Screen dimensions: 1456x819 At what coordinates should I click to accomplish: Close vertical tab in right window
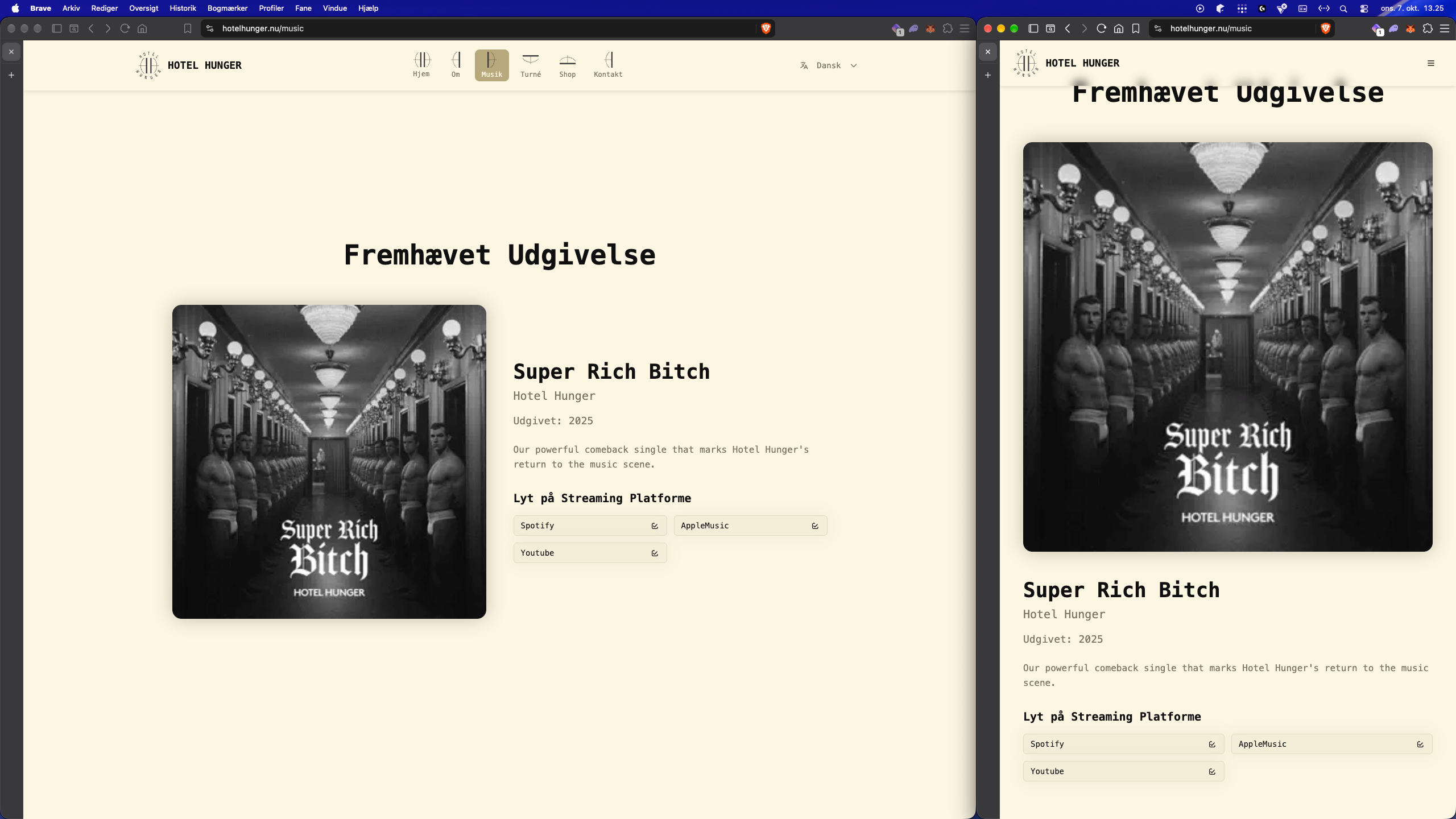(x=988, y=52)
